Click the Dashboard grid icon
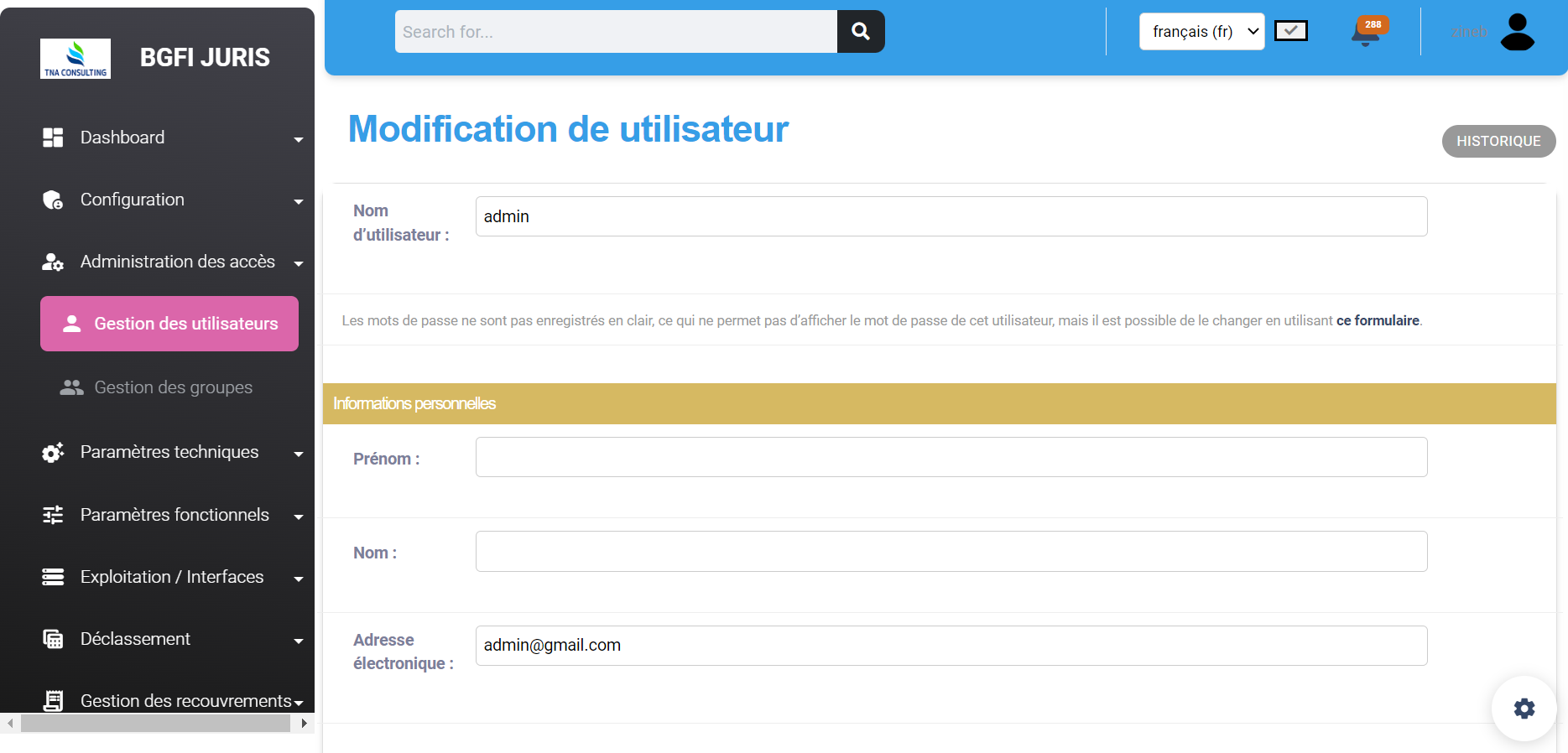Viewport: 1568px width, 753px height. click(x=53, y=138)
